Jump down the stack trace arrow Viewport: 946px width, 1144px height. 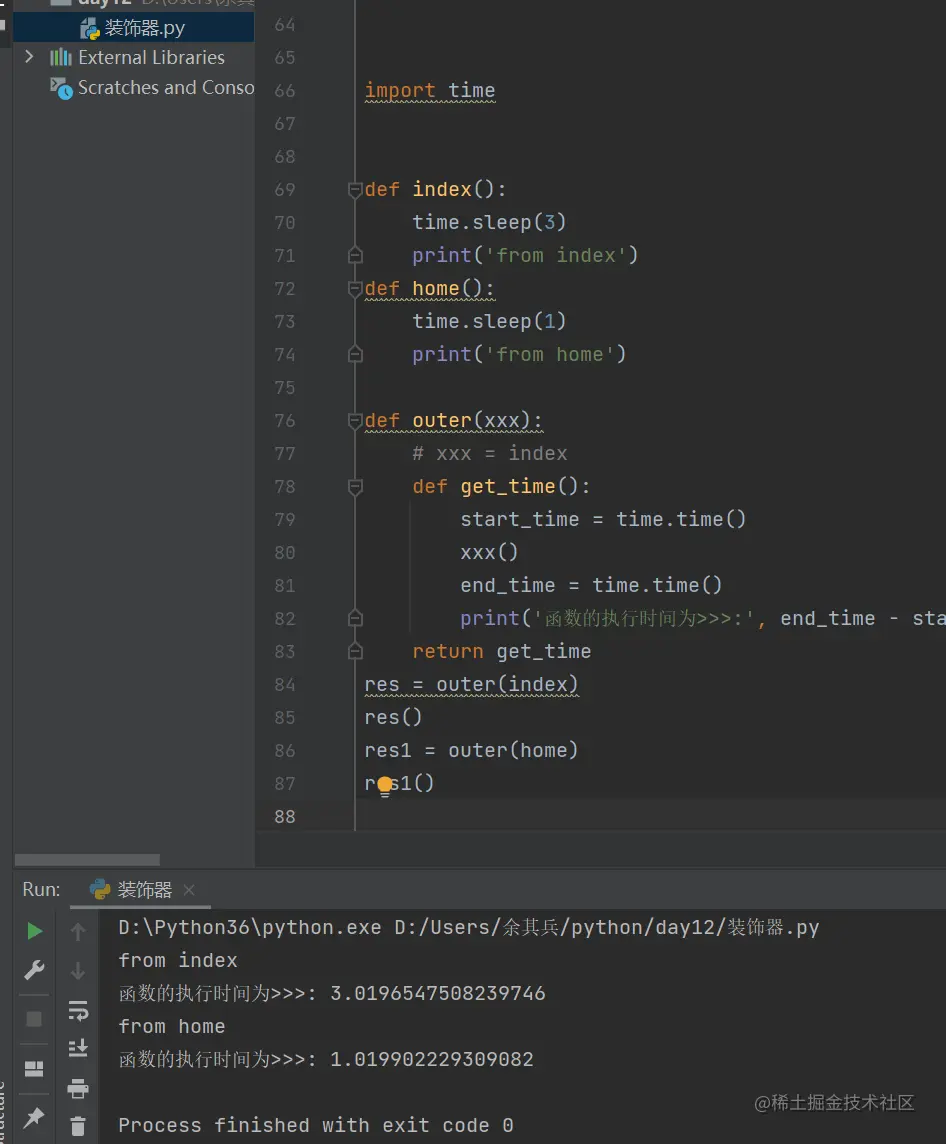point(78,970)
